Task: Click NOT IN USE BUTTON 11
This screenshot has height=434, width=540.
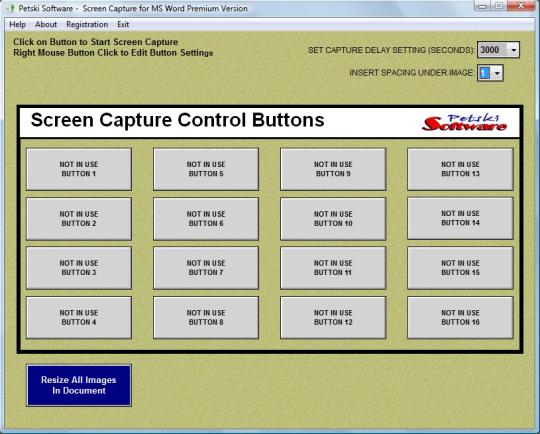Action: [333, 268]
